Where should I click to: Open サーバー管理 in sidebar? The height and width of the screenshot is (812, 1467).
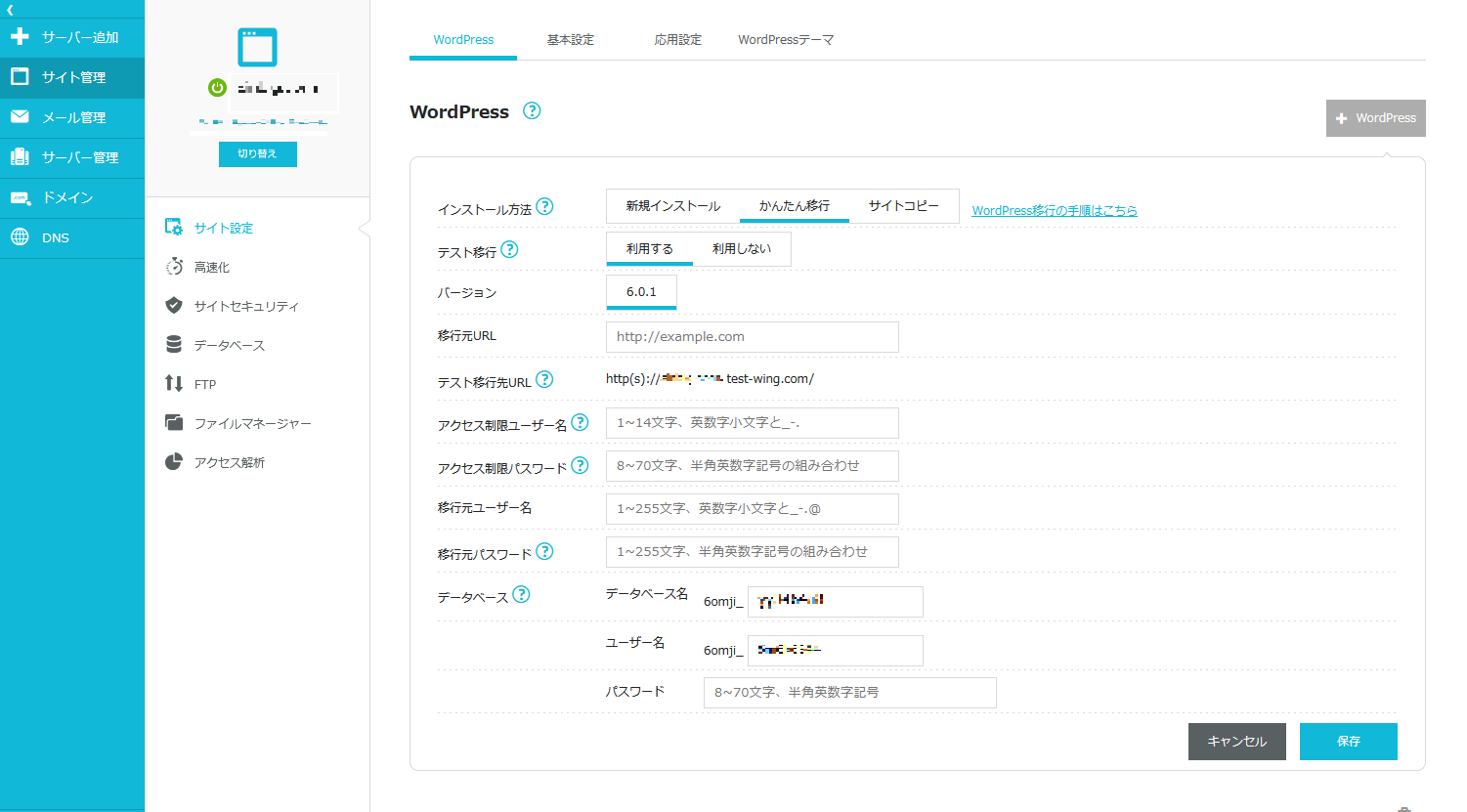(72, 157)
